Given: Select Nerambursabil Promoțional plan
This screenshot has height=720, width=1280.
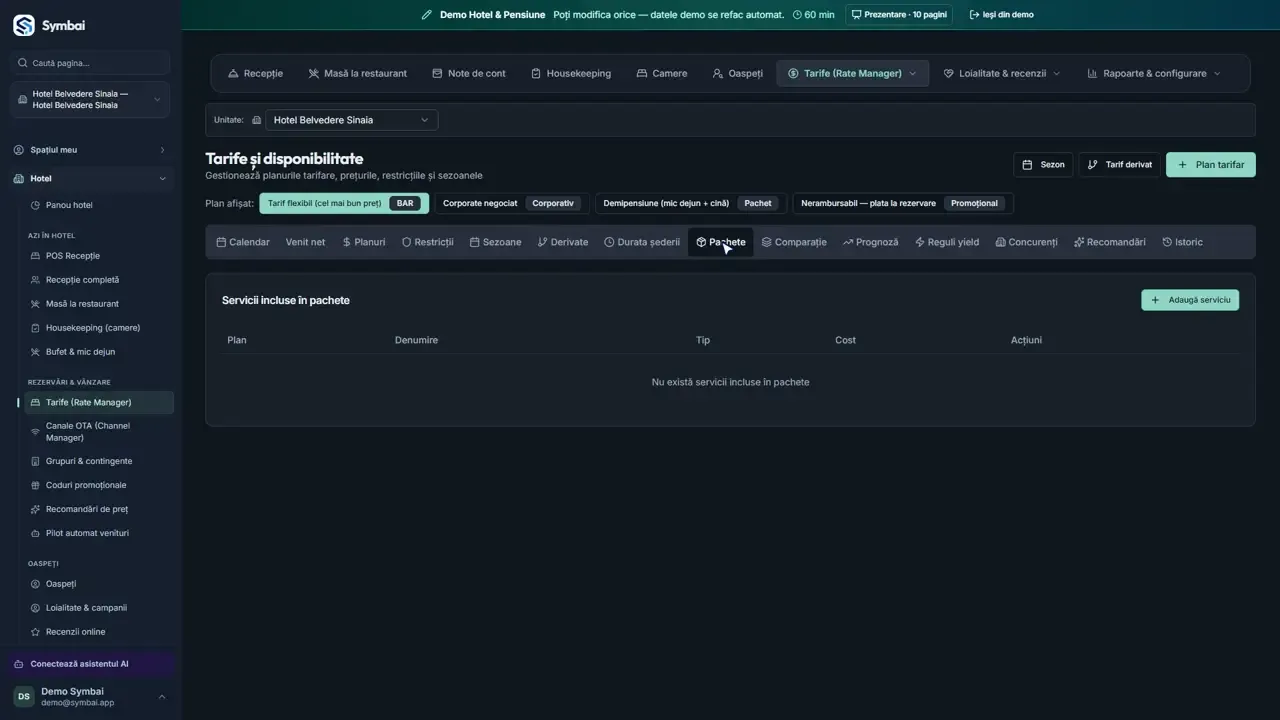Looking at the screenshot, I should pos(903,203).
